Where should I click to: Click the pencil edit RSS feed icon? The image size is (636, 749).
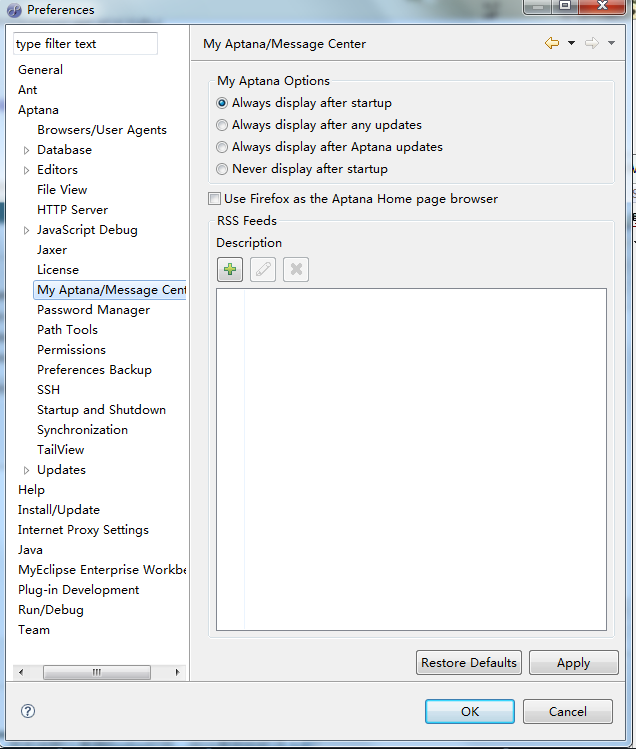coord(263,269)
